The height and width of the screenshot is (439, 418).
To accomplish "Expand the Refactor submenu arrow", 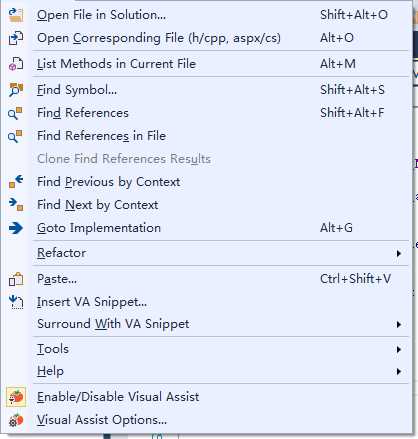I will pyautogui.click(x=398, y=253).
